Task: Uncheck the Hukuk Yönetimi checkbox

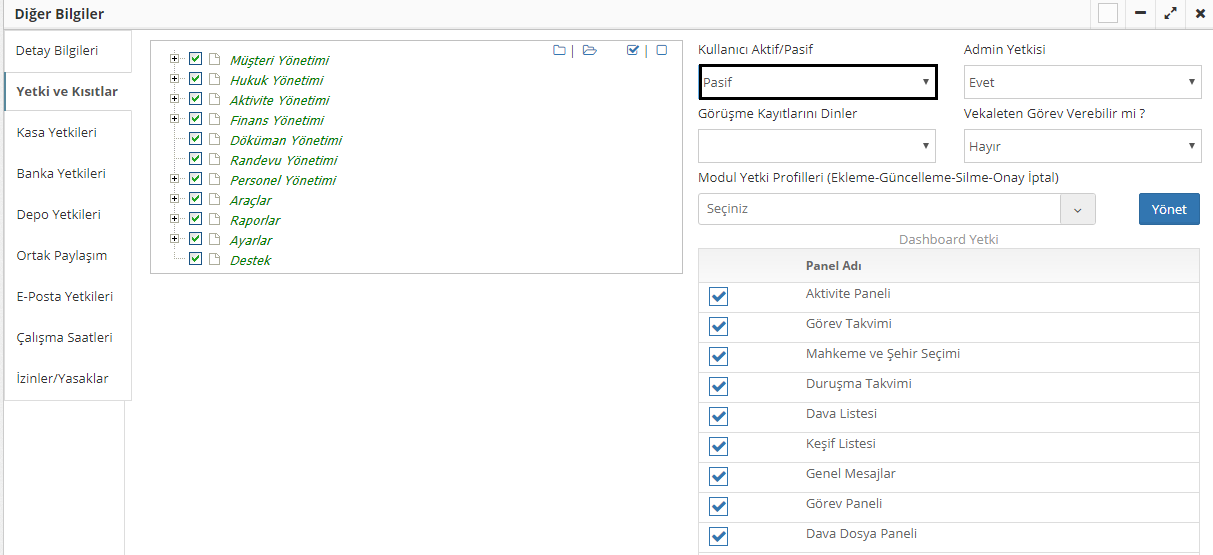Action: pos(196,79)
